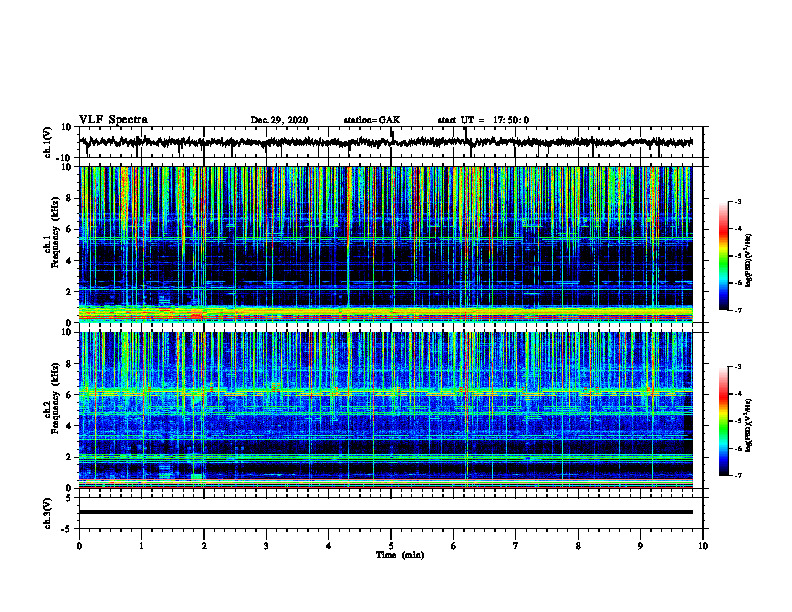Click the time axis tick label "4"
Viewport: 792px width, 612px height.
pos(329,546)
